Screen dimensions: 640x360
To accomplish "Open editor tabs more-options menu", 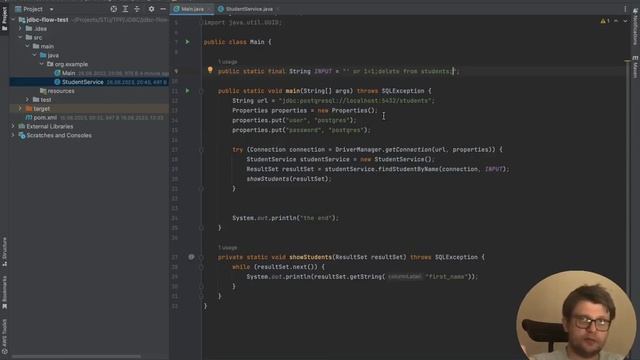I will click(x=625, y=9).
